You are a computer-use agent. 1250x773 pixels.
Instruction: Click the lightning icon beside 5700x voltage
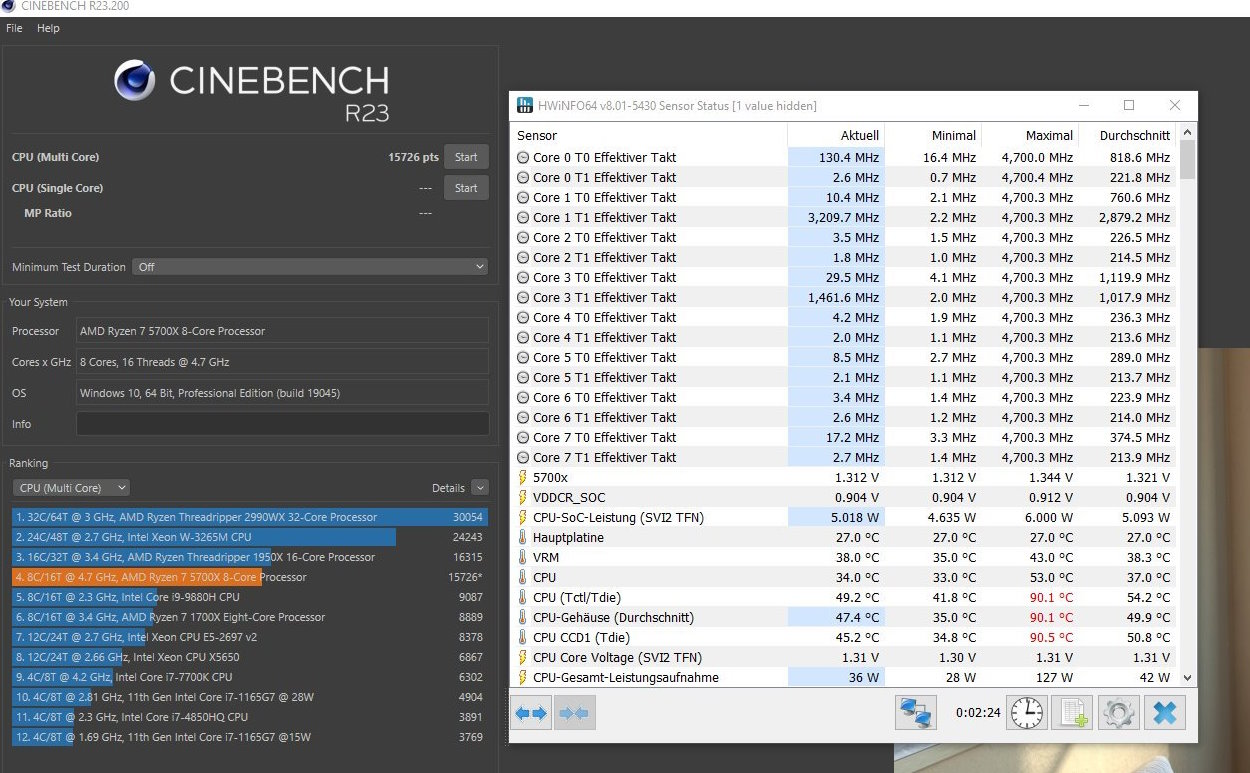522,477
